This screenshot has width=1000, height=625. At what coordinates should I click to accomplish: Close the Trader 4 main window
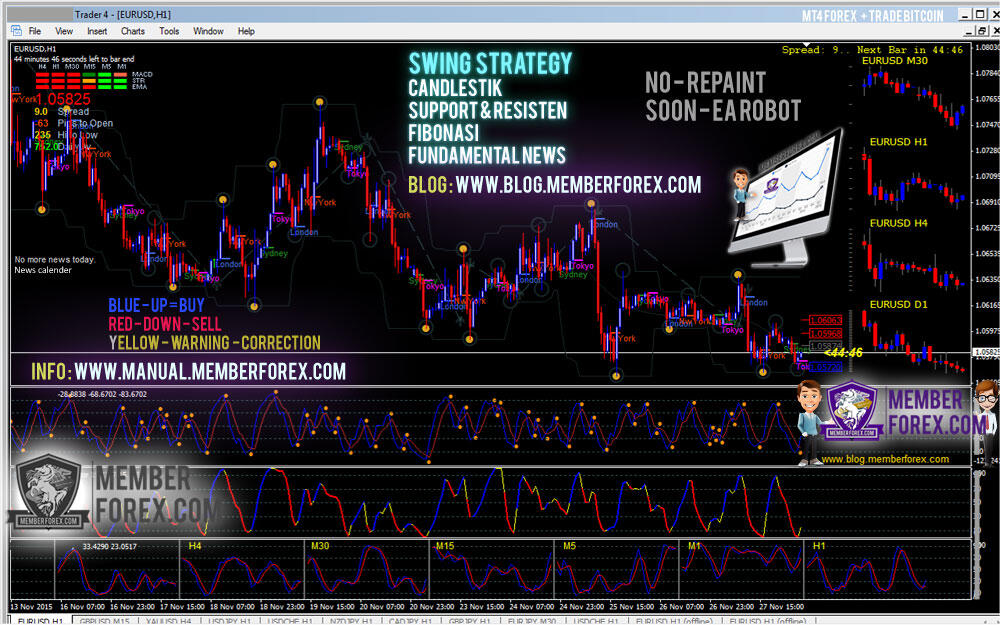[994, 13]
